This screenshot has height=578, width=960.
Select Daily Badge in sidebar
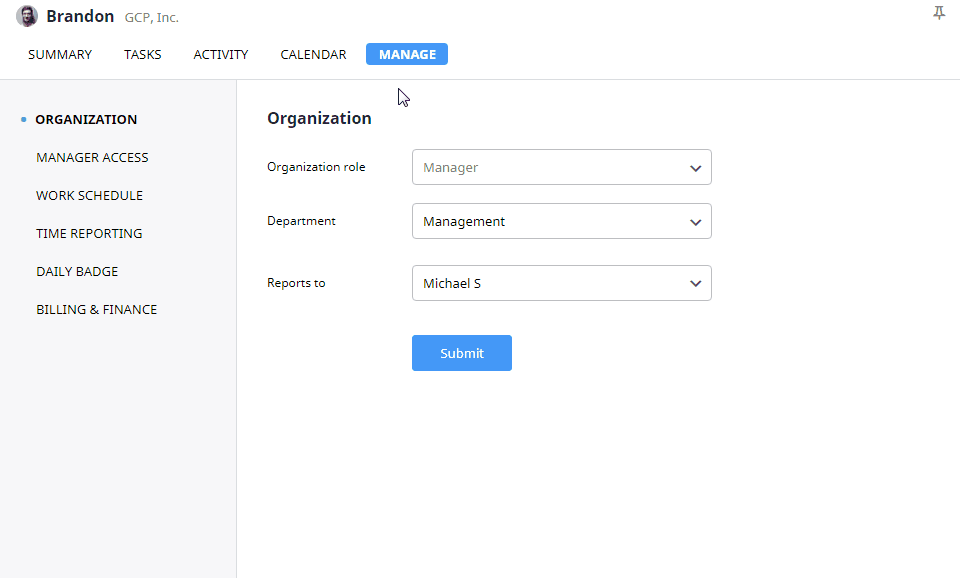coord(77,272)
